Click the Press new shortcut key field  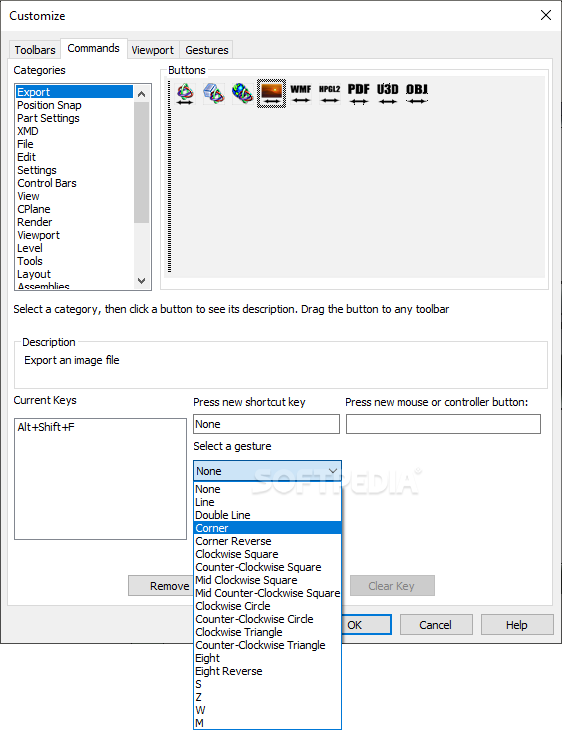(x=266, y=424)
